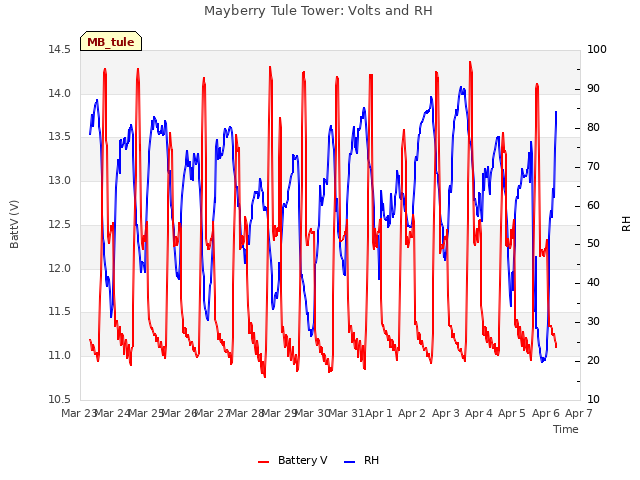Image resolution: width=640 pixels, height=480 pixels.
Task: Click the Apr 6 date tick label
Action: pos(546,413)
